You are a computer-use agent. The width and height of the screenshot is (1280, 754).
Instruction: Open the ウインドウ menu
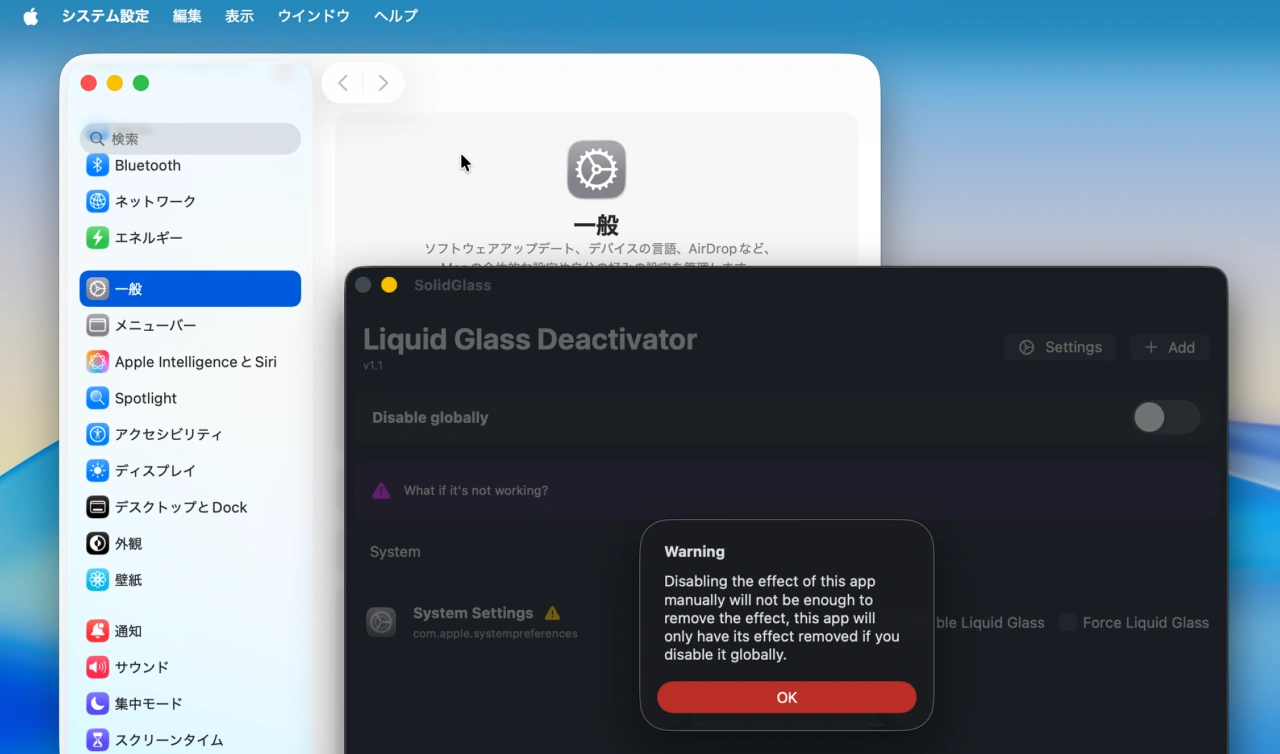[313, 15]
